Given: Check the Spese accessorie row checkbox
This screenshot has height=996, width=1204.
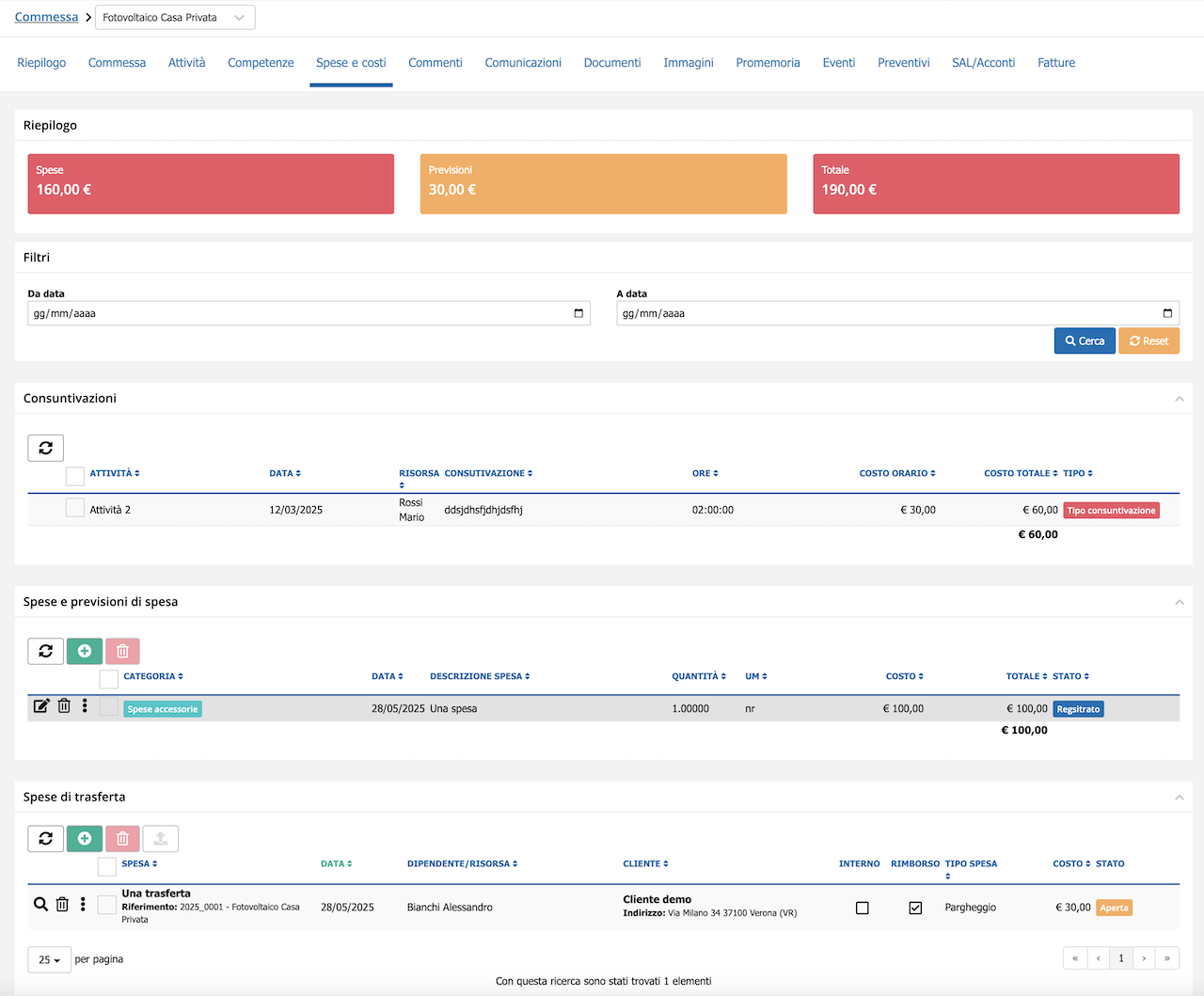Looking at the screenshot, I should (108, 707).
